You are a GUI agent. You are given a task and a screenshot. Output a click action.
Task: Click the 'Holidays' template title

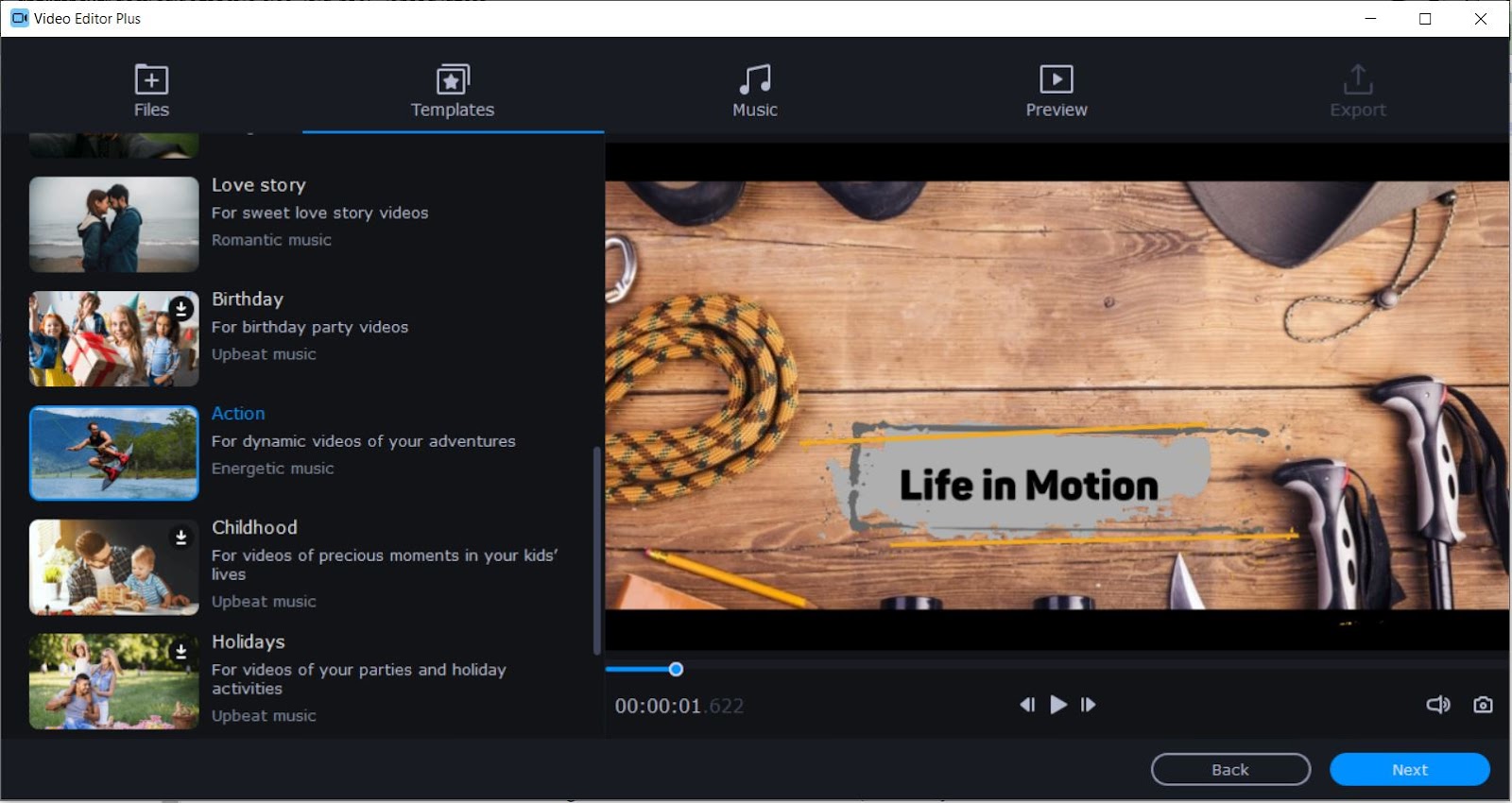(248, 641)
